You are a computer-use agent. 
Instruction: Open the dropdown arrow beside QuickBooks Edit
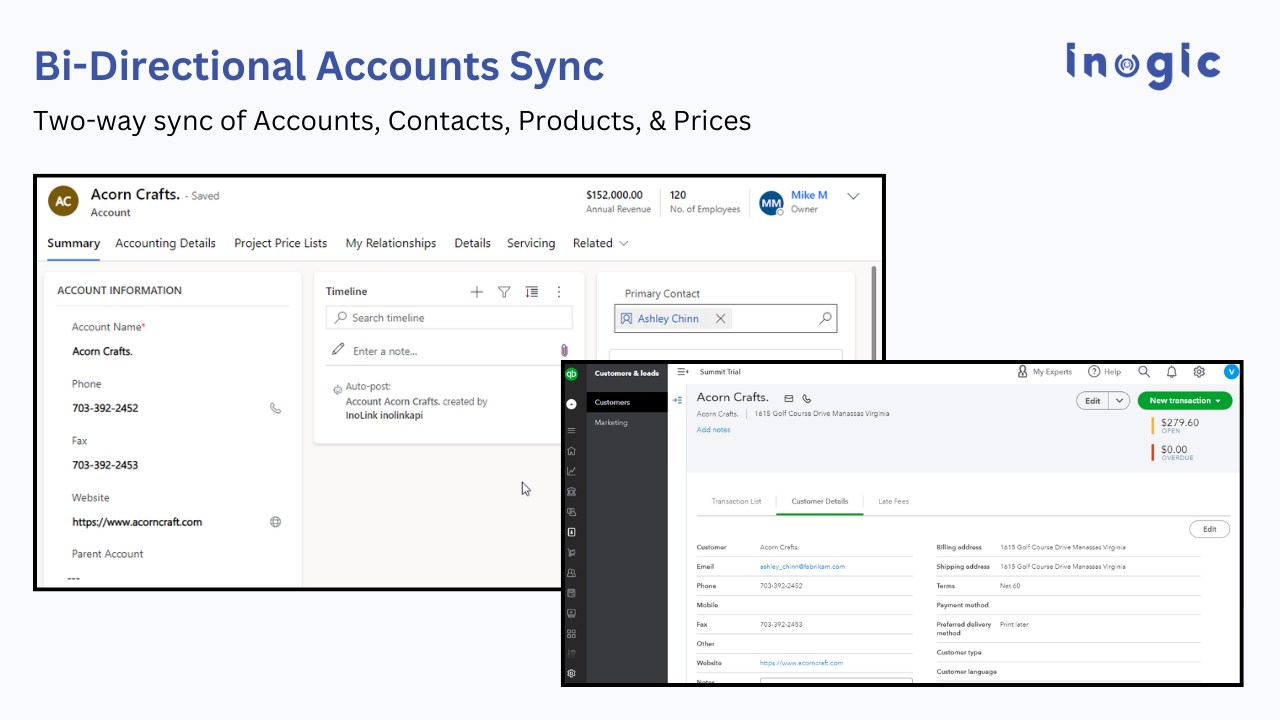point(1119,401)
